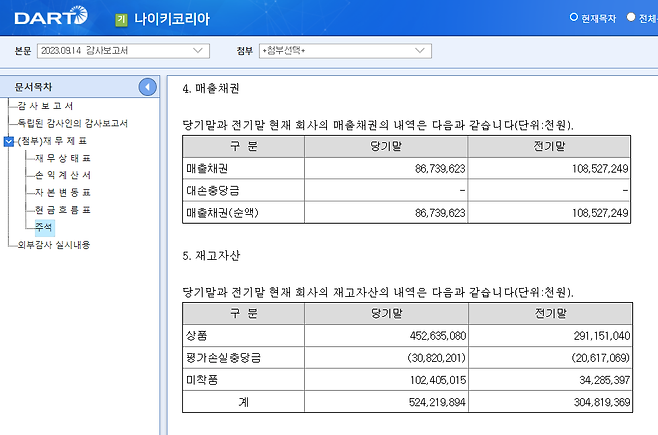Open 감사보고서 in the document tree
The height and width of the screenshot is (435, 658).
click(x=46, y=106)
